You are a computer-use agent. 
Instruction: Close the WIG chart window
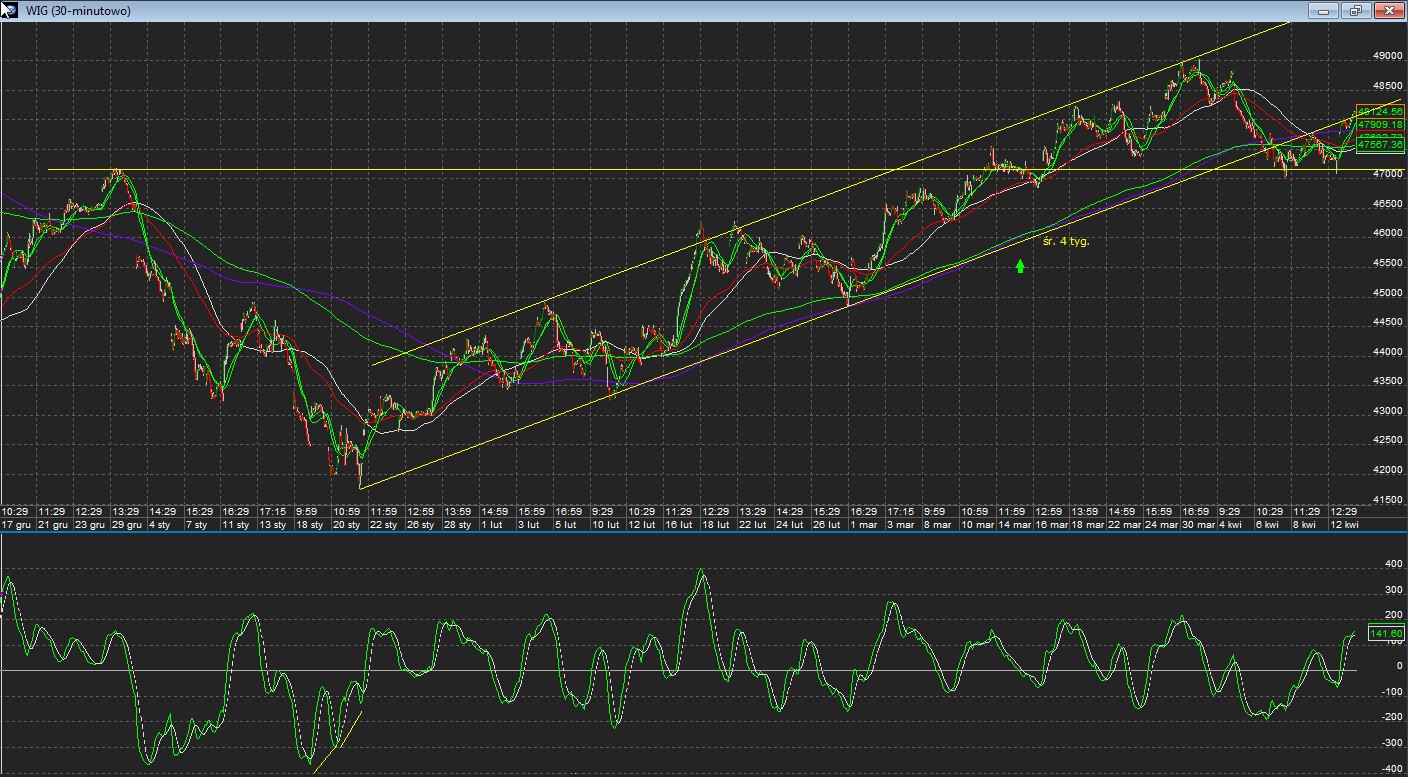pos(1388,11)
